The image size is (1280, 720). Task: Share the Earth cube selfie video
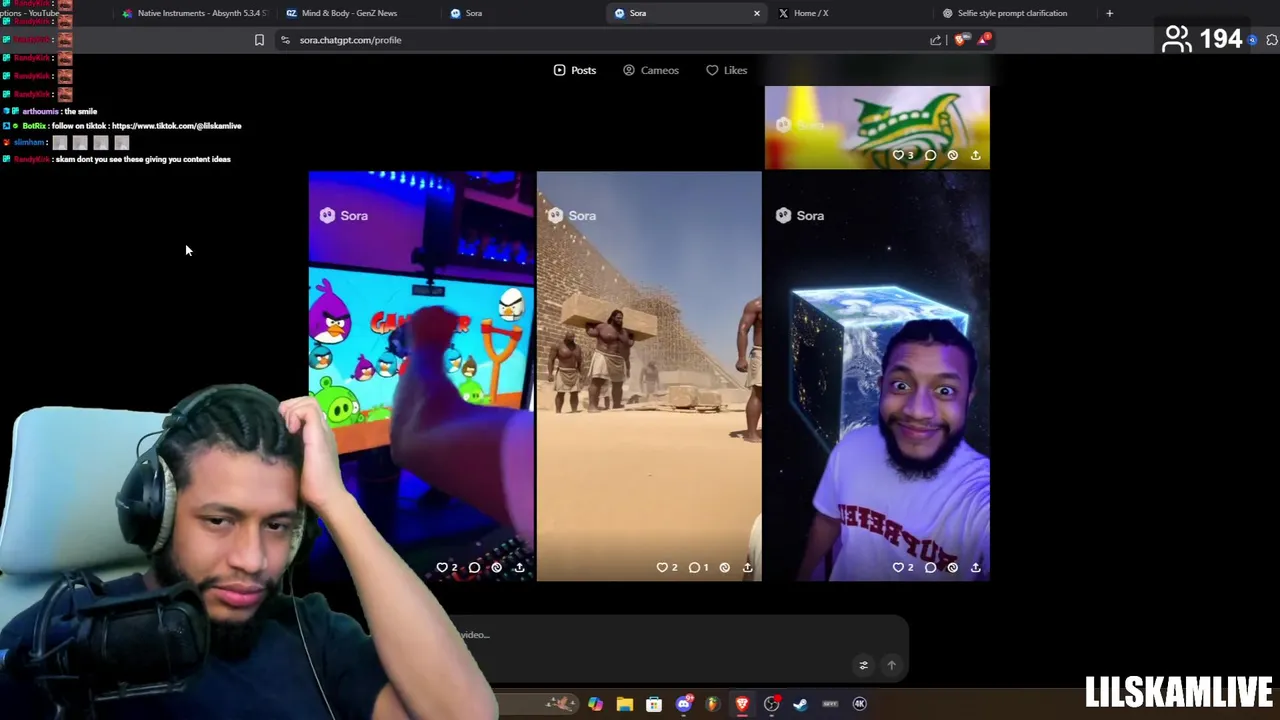pyautogui.click(x=975, y=567)
